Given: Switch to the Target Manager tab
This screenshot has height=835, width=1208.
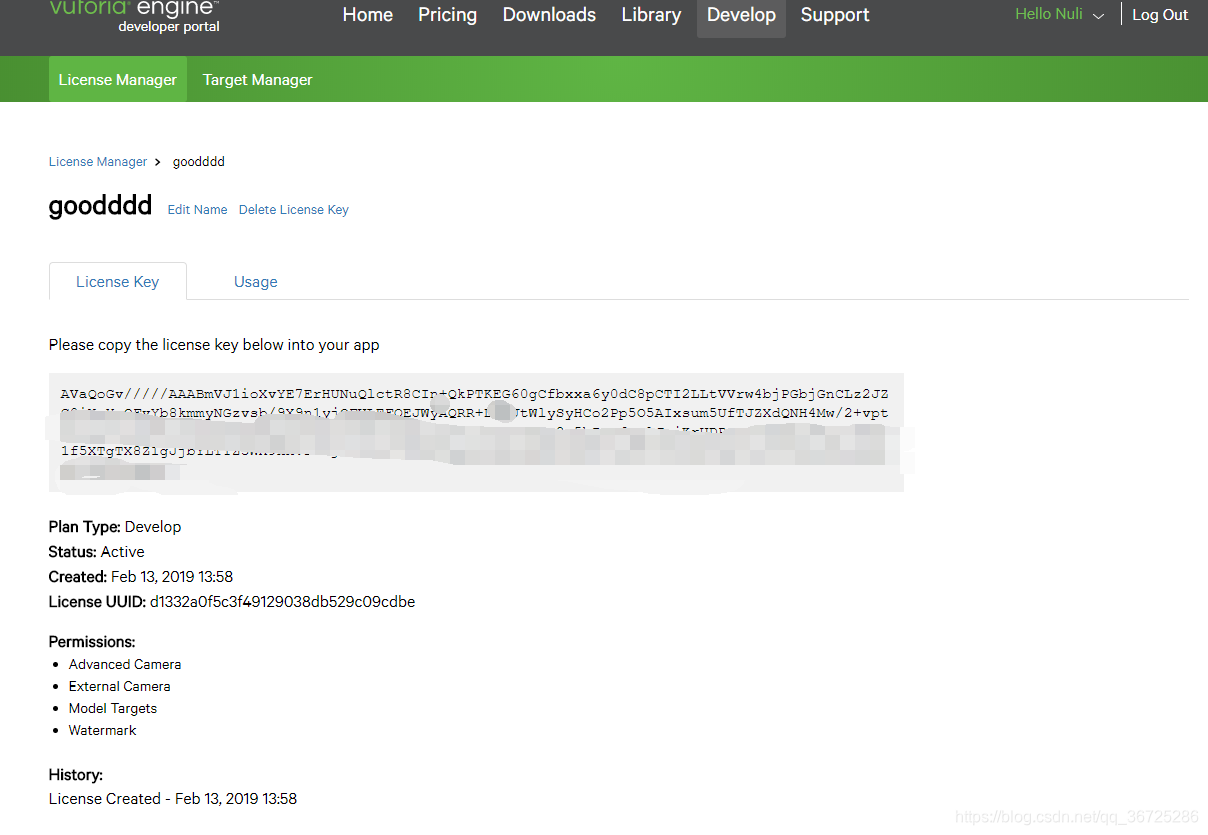Looking at the screenshot, I should [x=258, y=79].
